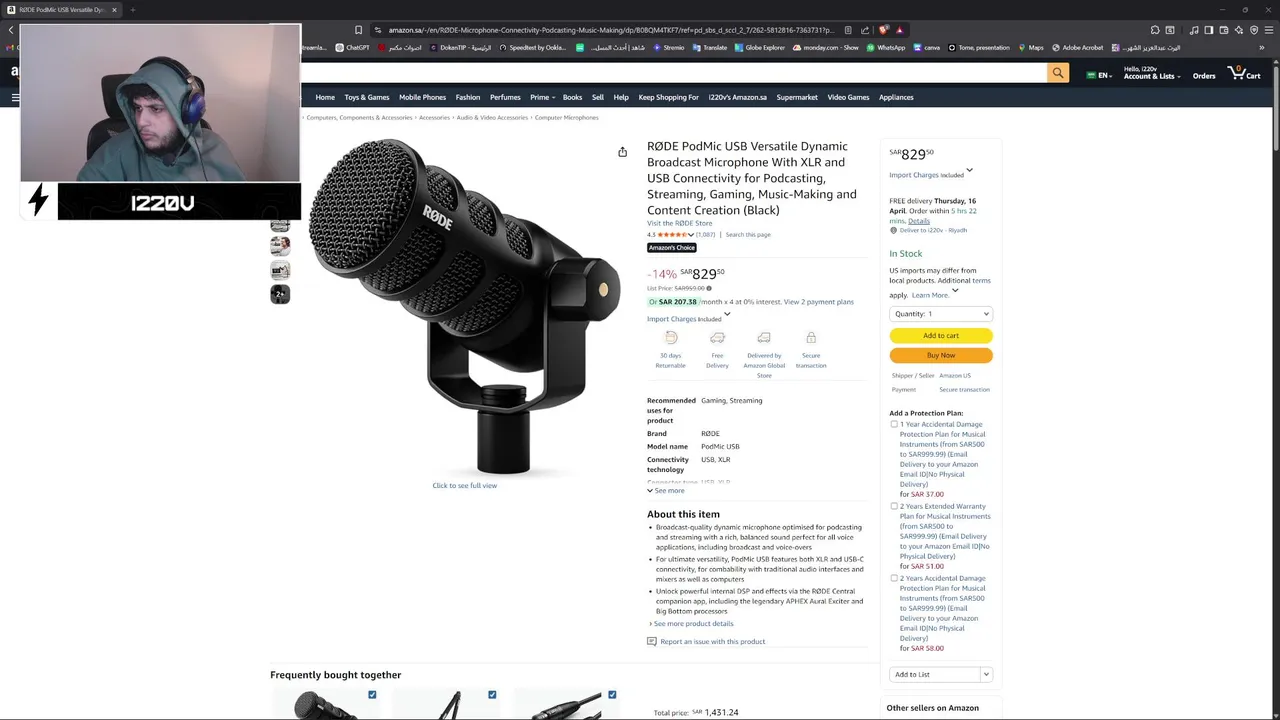Screen dimensions: 1280x720
Task: Open the browser extensions puzzle icon
Action: coord(1155,30)
